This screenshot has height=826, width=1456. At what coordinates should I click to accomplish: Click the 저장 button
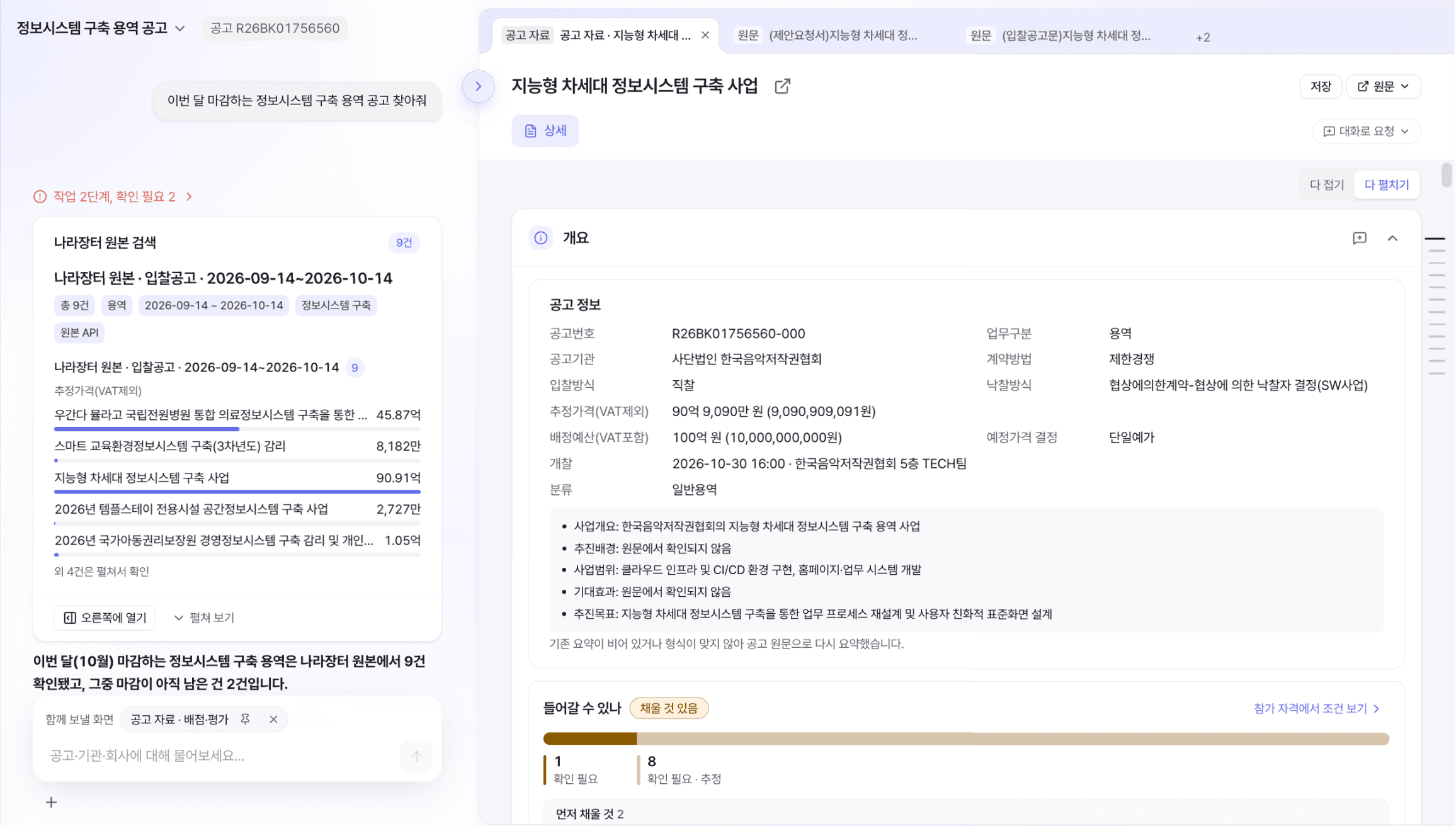pyautogui.click(x=1320, y=86)
